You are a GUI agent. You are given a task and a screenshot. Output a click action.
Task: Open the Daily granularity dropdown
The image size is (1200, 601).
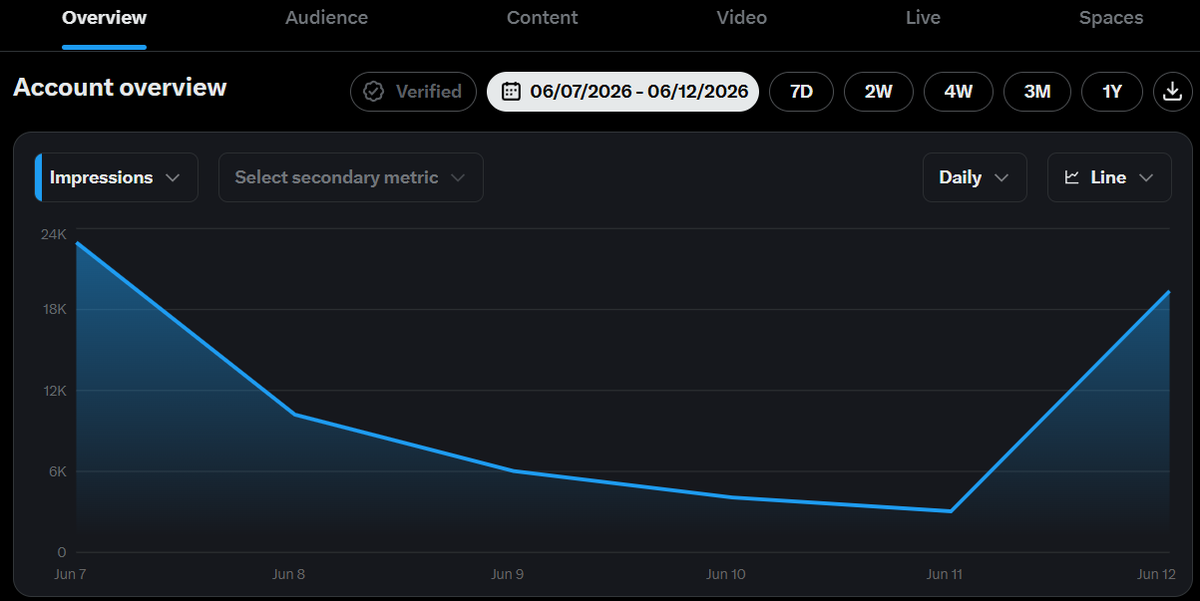pyautogui.click(x=975, y=178)
